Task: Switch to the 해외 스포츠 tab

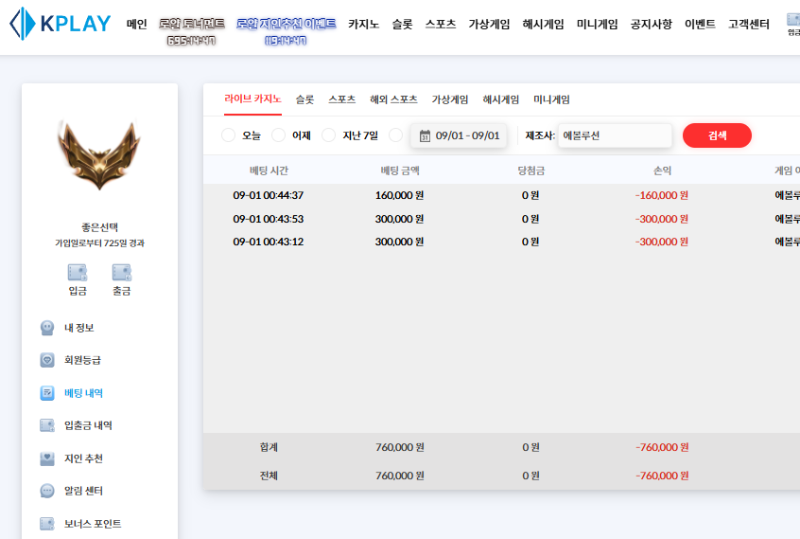Action: click(x=393, y=100)
